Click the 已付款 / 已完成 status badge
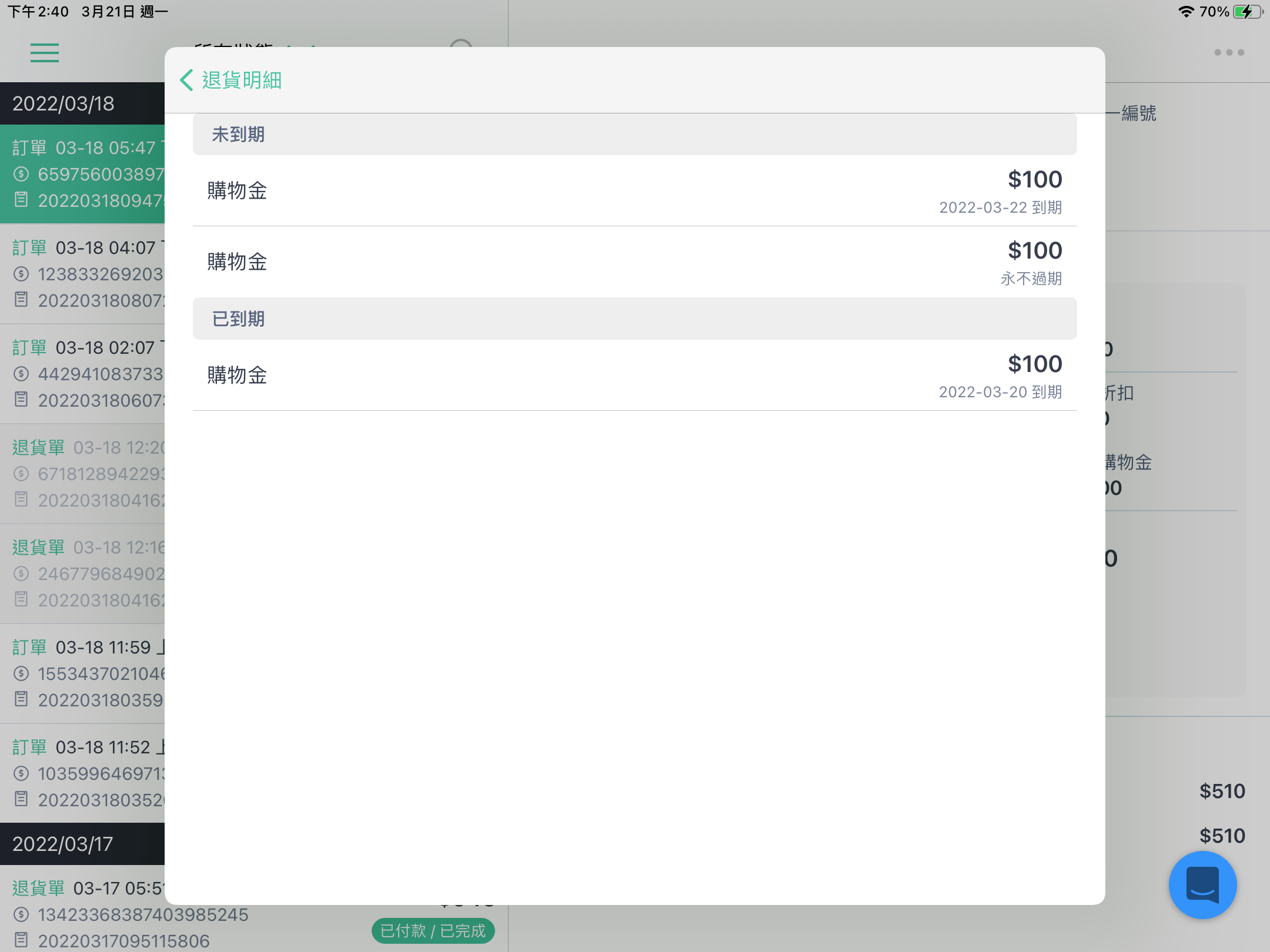 pos(433,931)
